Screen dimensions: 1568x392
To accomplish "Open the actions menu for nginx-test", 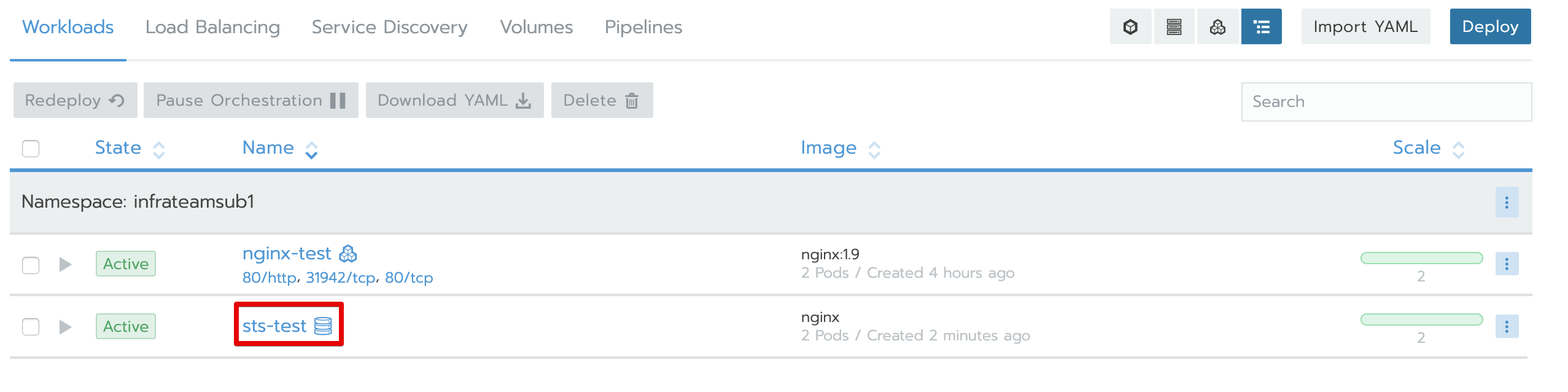I will tap(1506, 264).
